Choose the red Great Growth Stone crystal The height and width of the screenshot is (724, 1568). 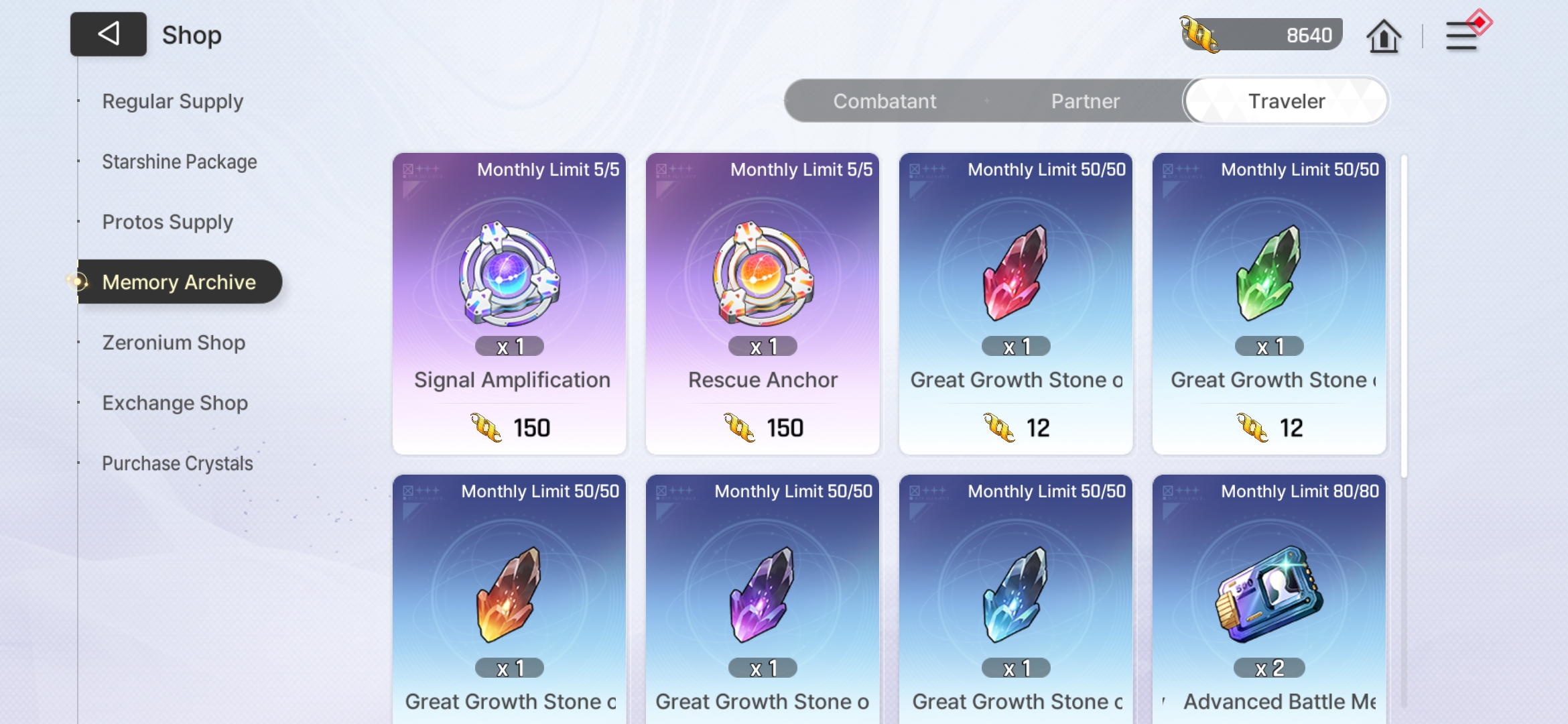pos(1015,273)
